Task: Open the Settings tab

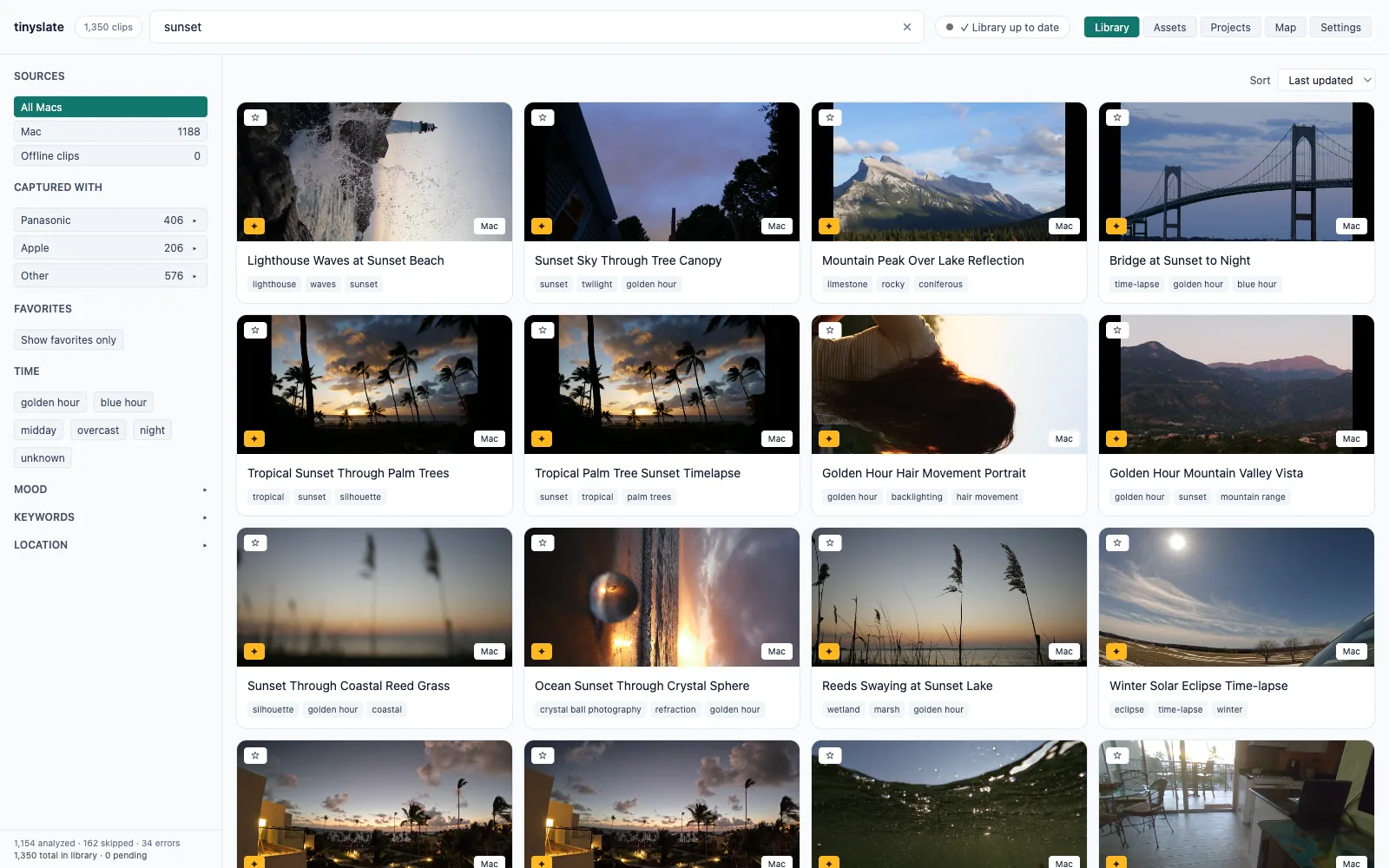Action: pos(1340,27)
